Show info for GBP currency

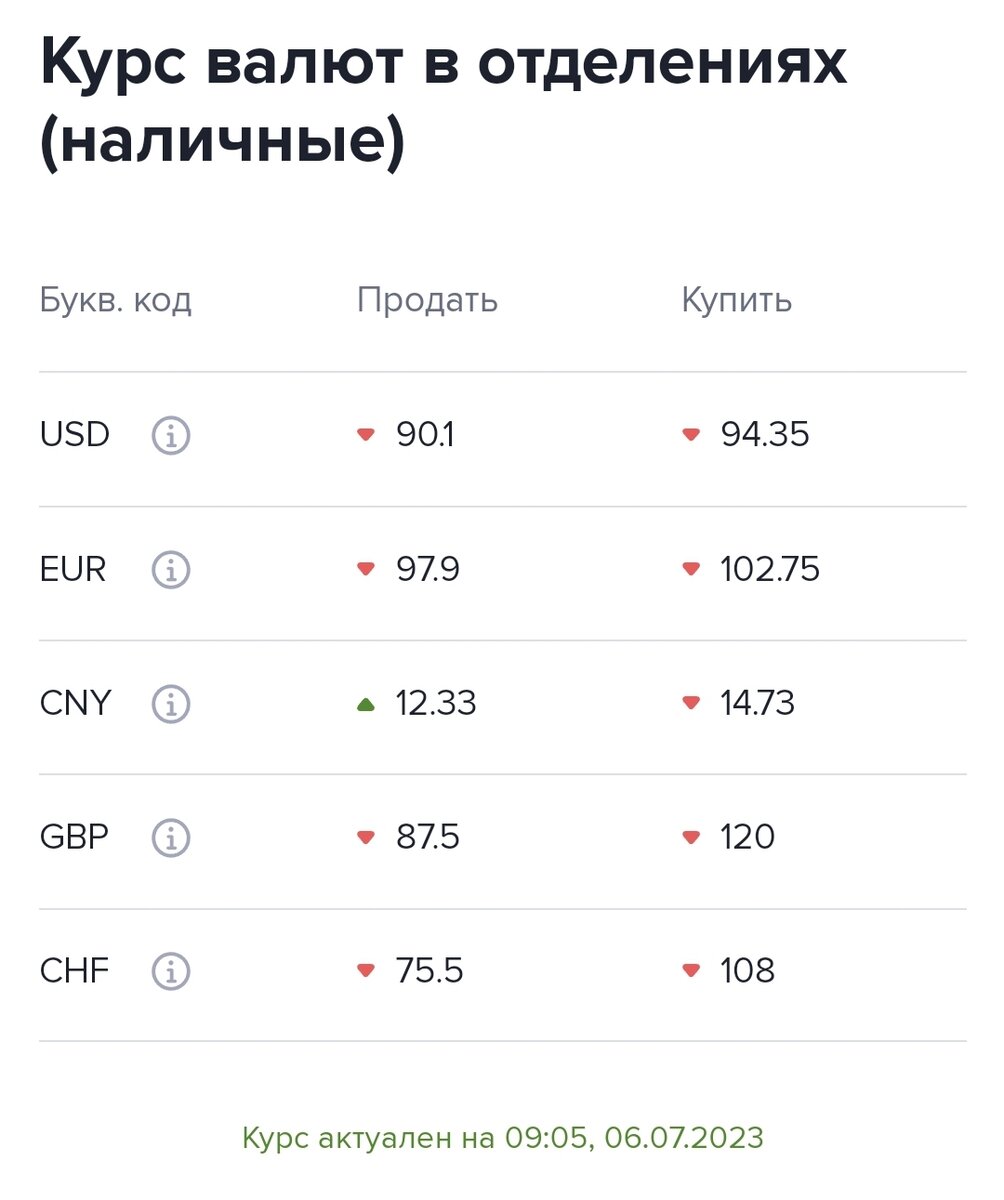pyautogui.click(x=171, y=837)
